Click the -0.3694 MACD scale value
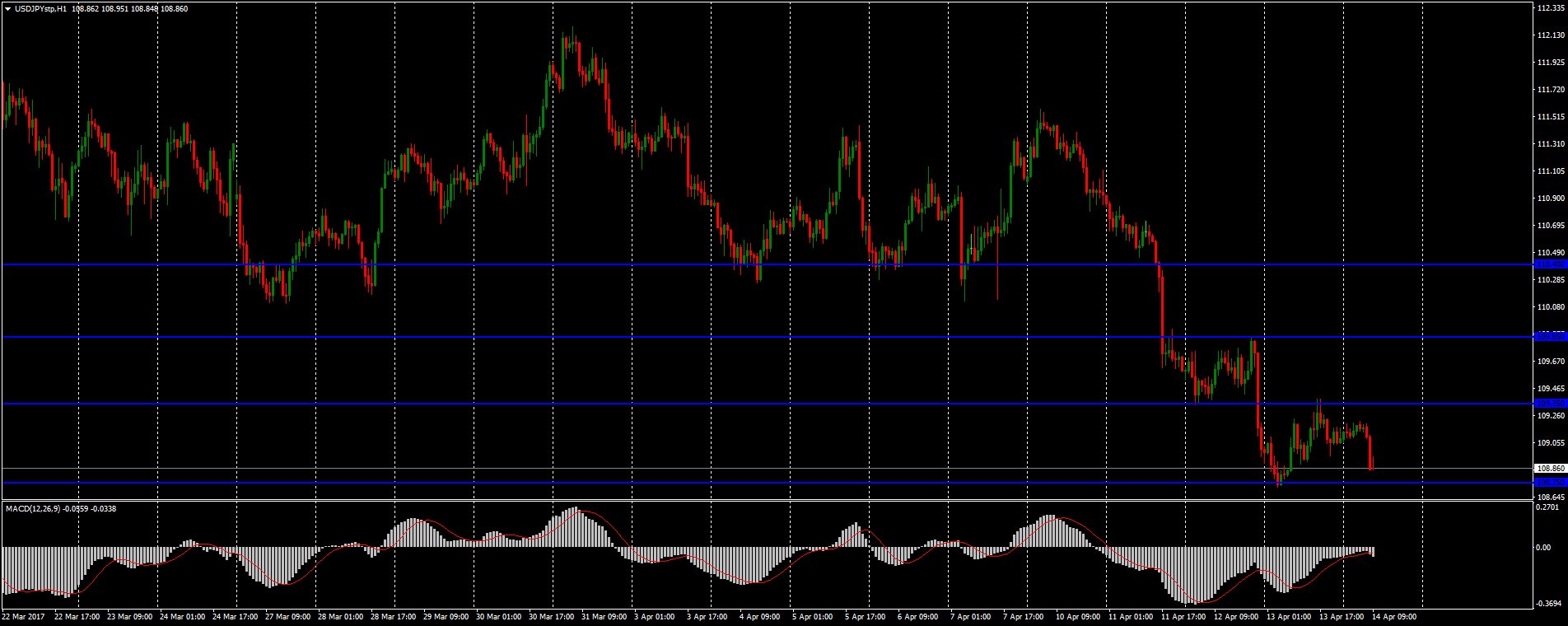 [x=1549, y=603]
